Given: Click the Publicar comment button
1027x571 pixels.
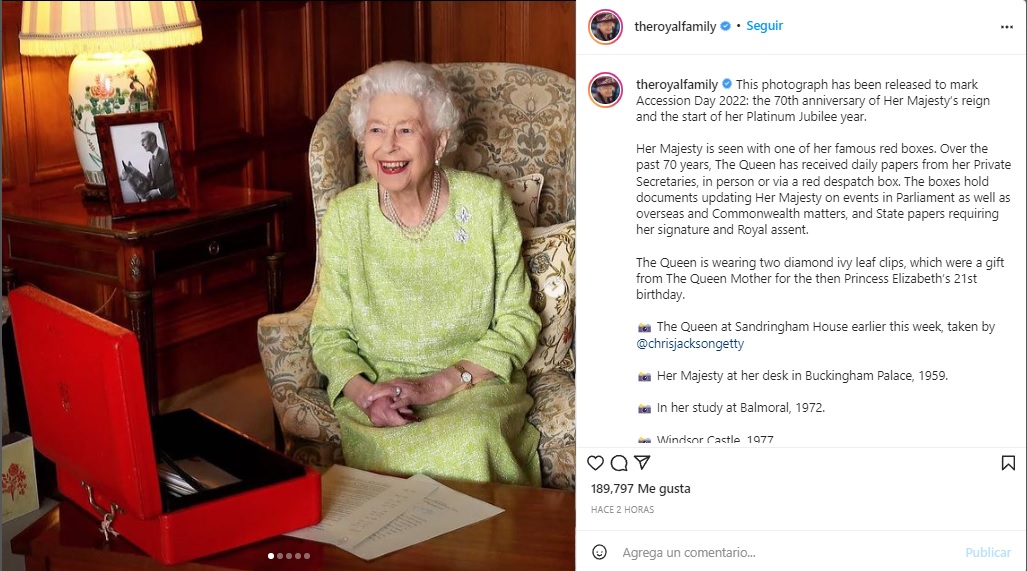Looking at the screenshot, I should tap(988, 553).
